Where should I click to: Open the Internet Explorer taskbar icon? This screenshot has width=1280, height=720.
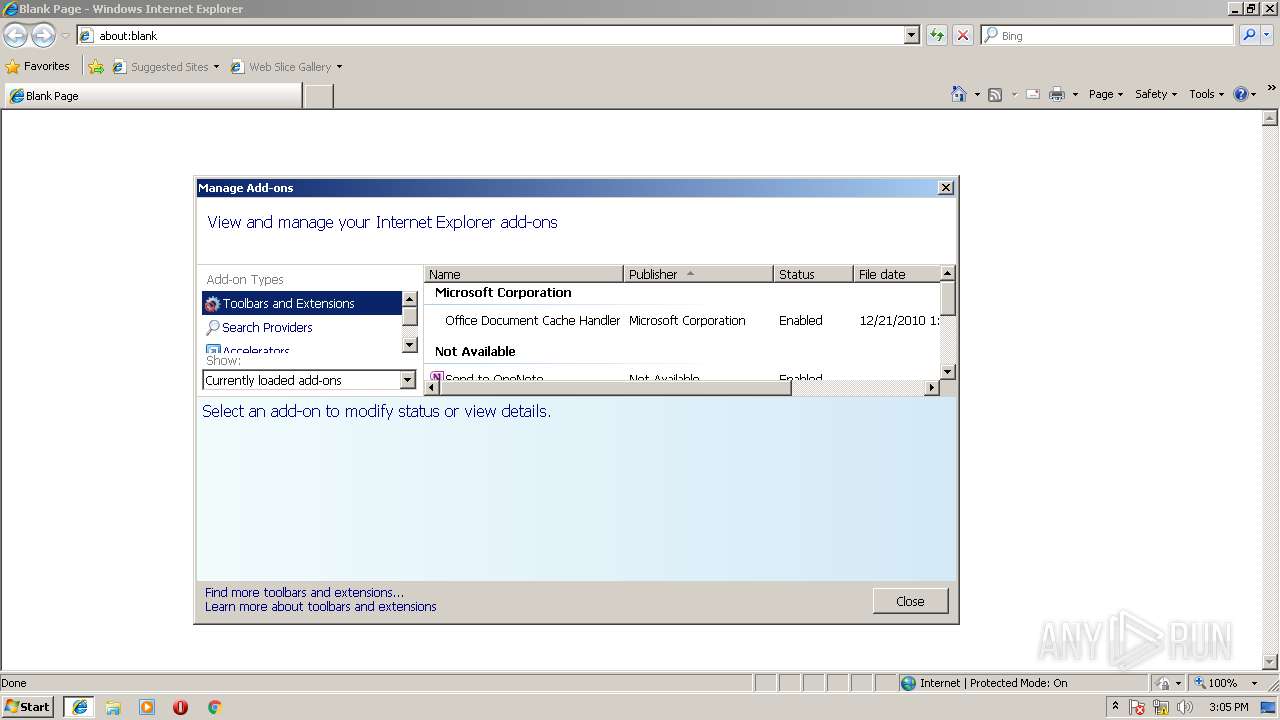pyautogui.click(x=79, y=707)
